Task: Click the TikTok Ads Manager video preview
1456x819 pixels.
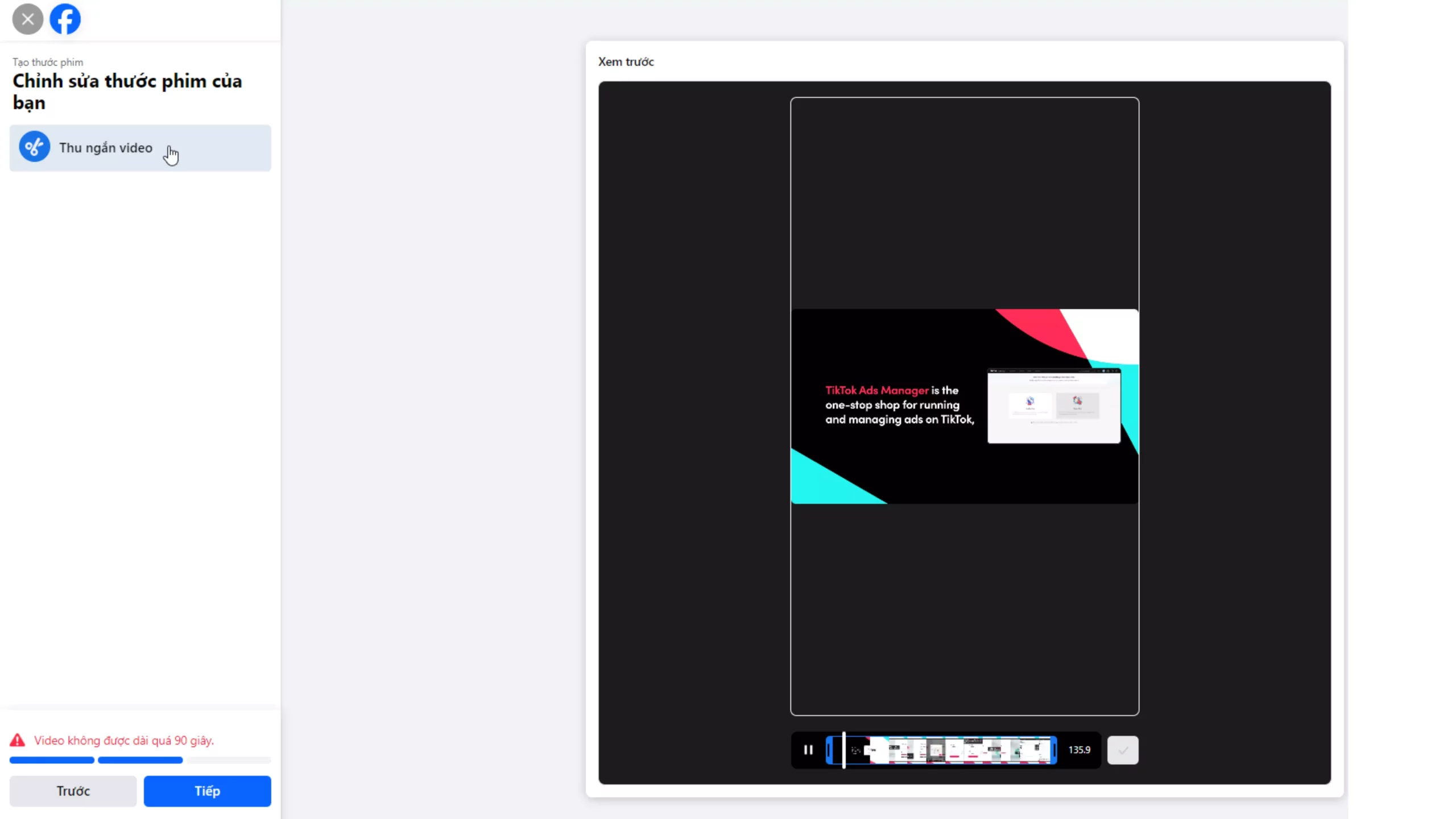Action: (965, 406)
